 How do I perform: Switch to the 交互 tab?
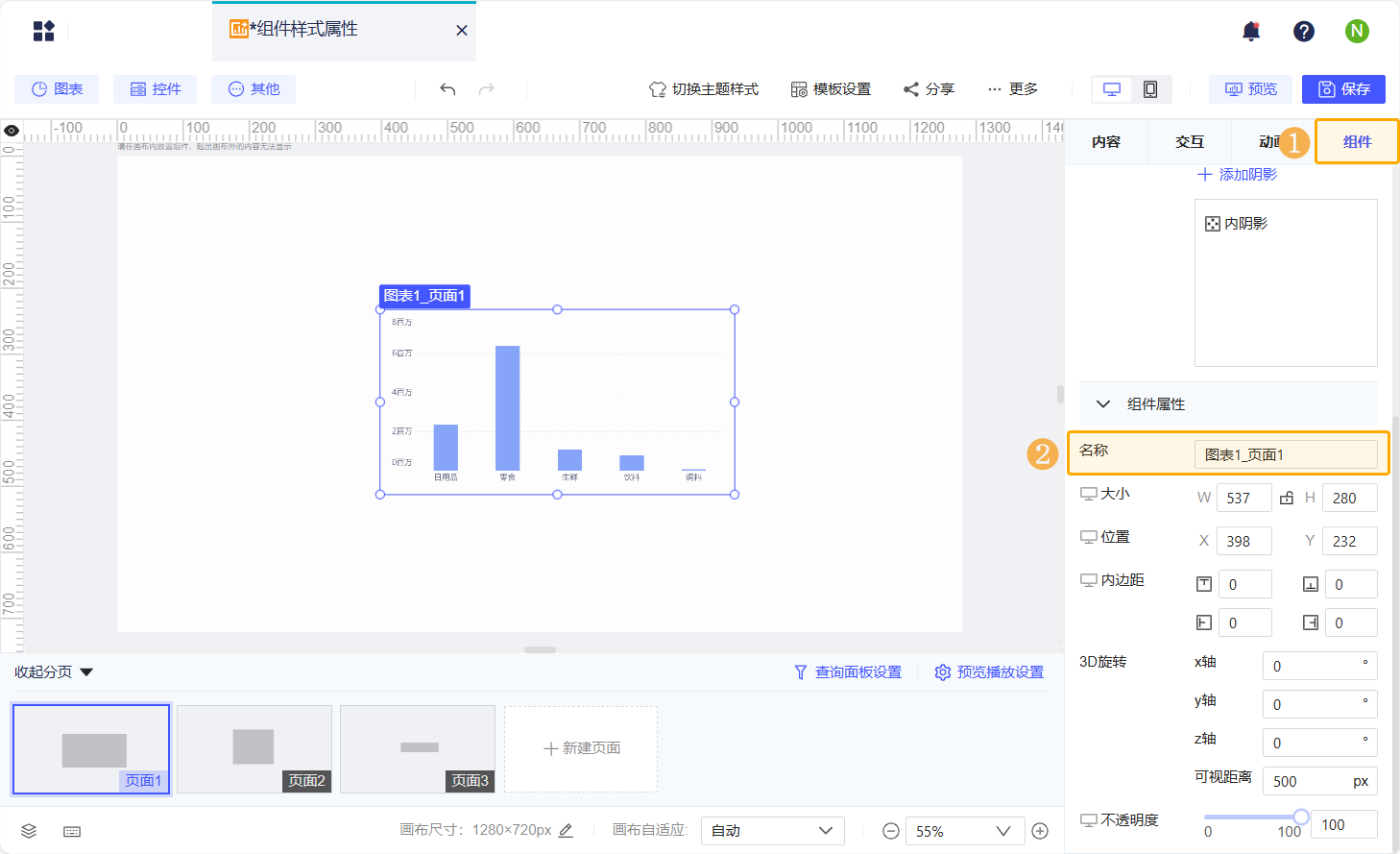[x=1190, y=142]
